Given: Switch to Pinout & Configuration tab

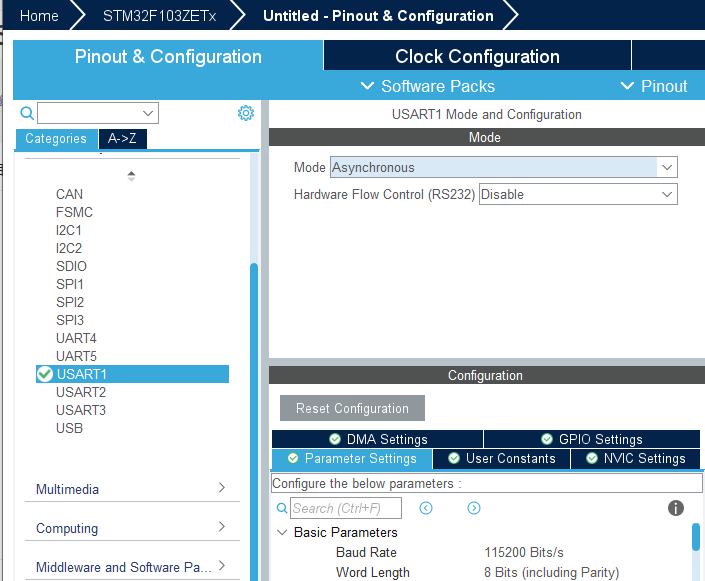Looking at the screenshot, I should (168, 56).
